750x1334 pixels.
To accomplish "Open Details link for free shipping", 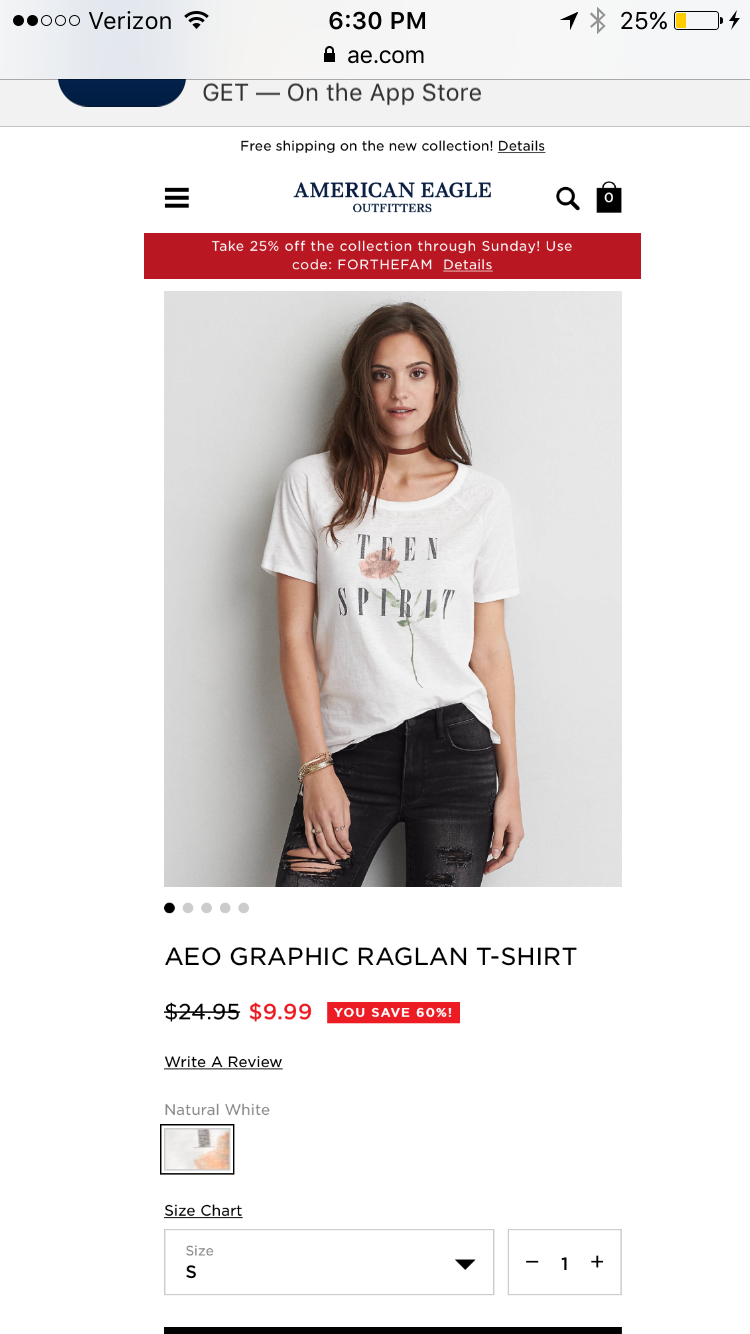I will click(x=521, y=146).
